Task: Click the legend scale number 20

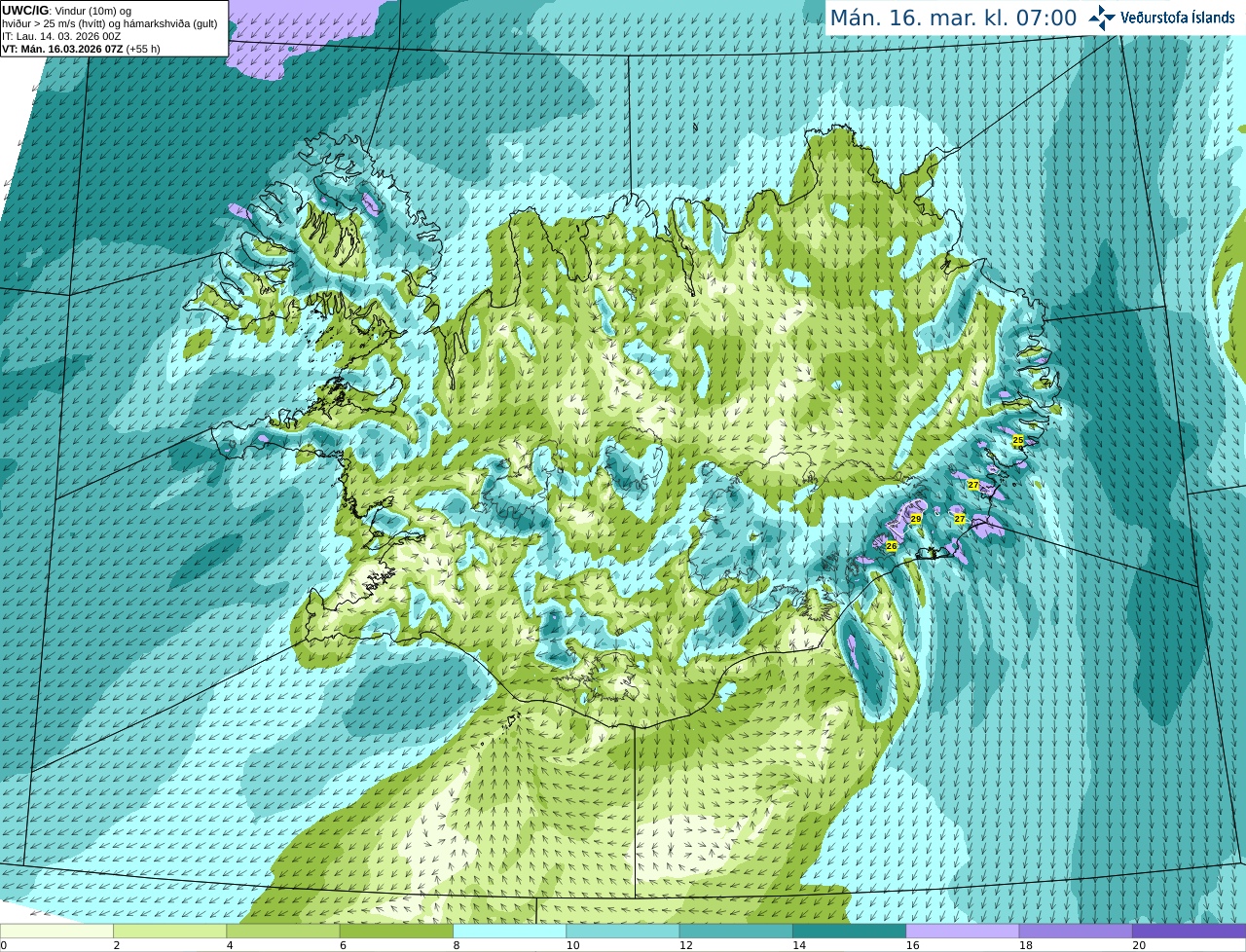Action: pos(1139,945)
